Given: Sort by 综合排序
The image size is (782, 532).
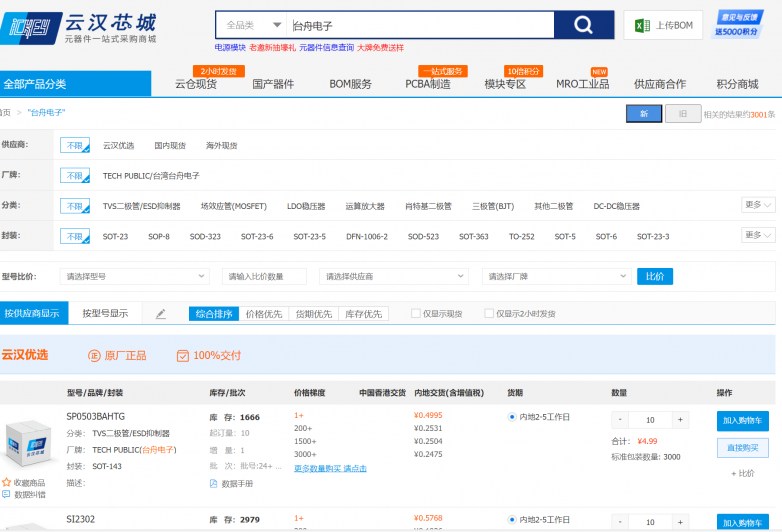Looking at the screenshot, I should [214, 314].
